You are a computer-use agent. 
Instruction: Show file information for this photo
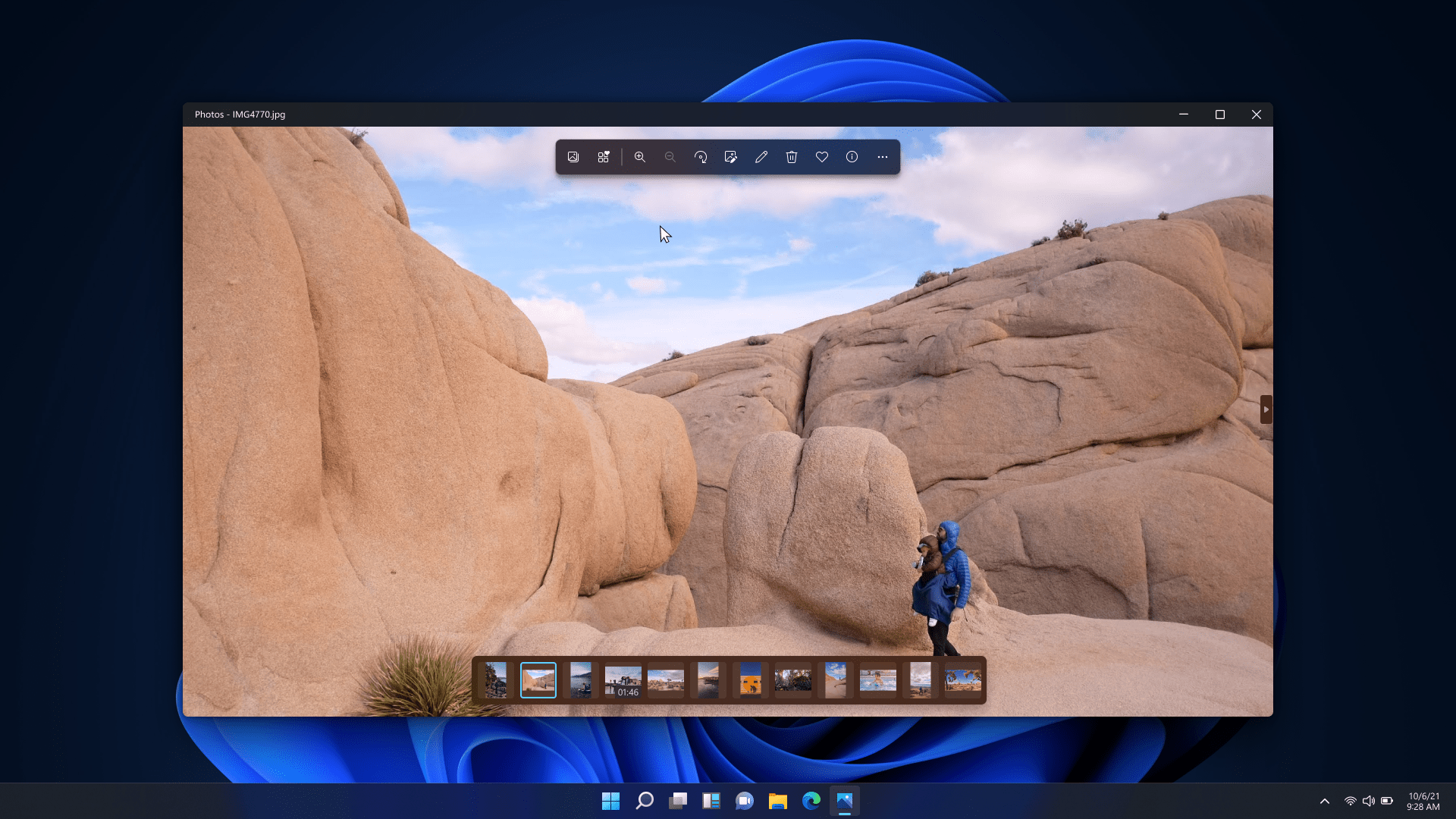852,157
